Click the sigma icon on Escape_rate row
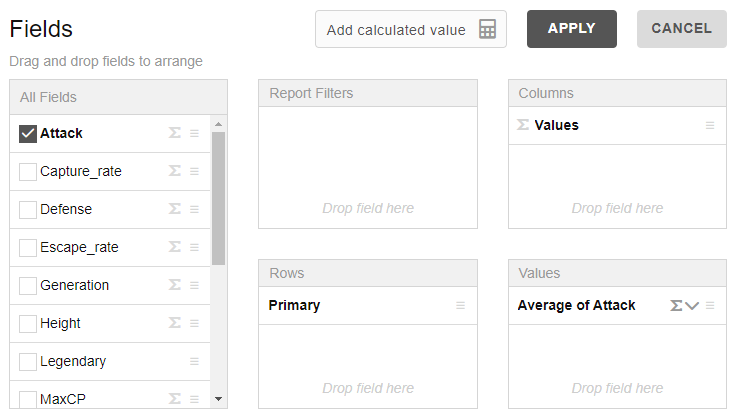Image resolution: width=736 pixels, height=417 pixels. [x=175, y=247]
